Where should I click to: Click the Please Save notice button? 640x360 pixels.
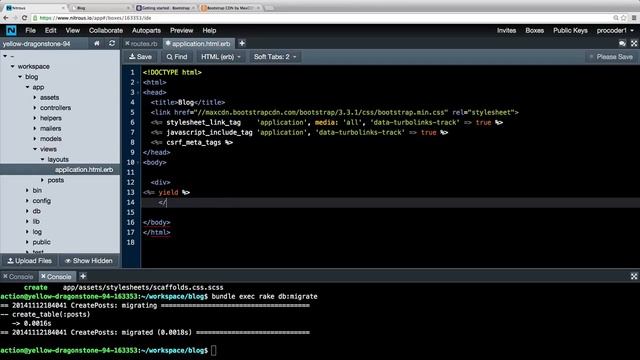(611, 57)
